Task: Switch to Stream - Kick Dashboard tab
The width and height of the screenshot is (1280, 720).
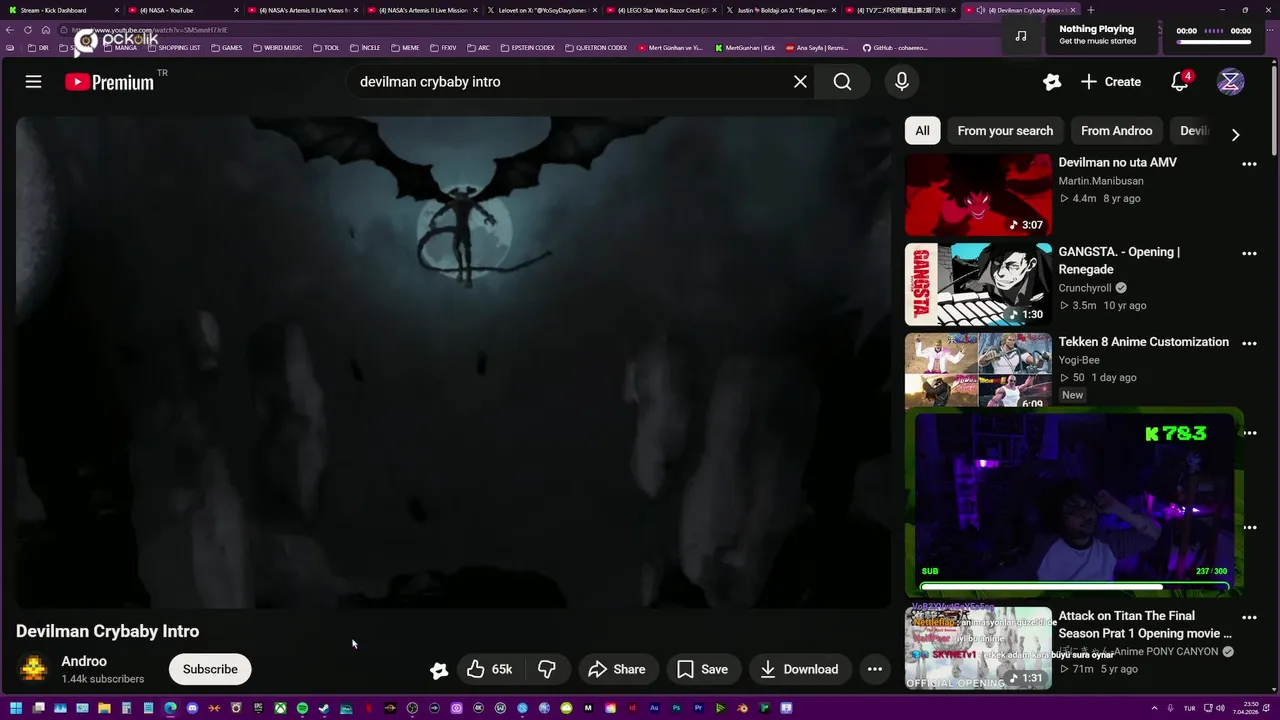Action: click(60, 10)
